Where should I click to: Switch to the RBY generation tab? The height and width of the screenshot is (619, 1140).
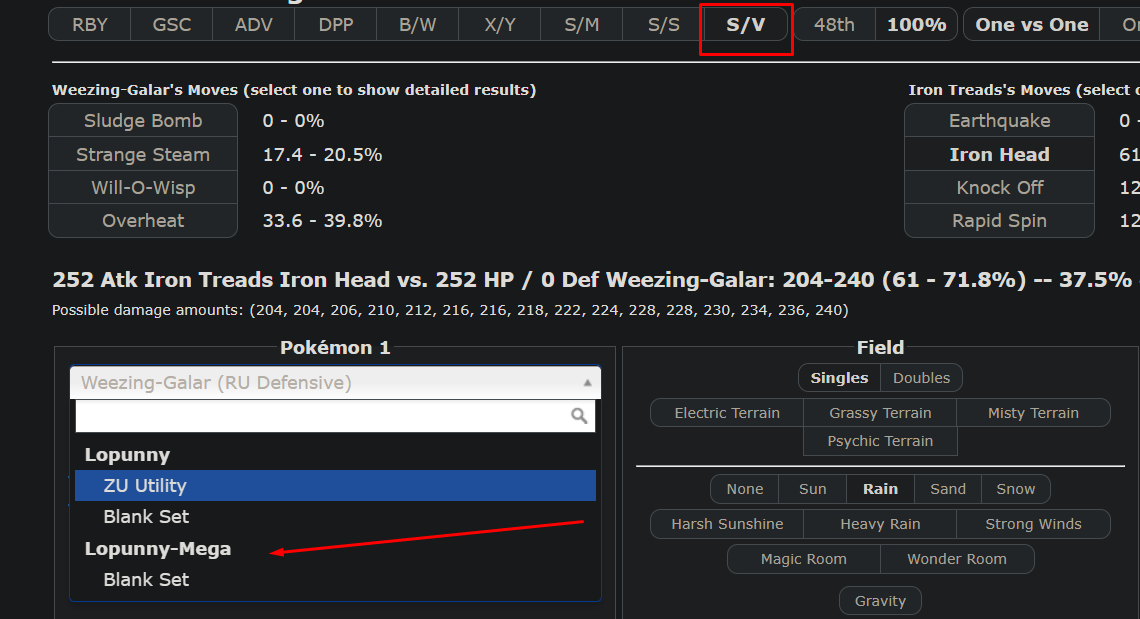[90, 25]
